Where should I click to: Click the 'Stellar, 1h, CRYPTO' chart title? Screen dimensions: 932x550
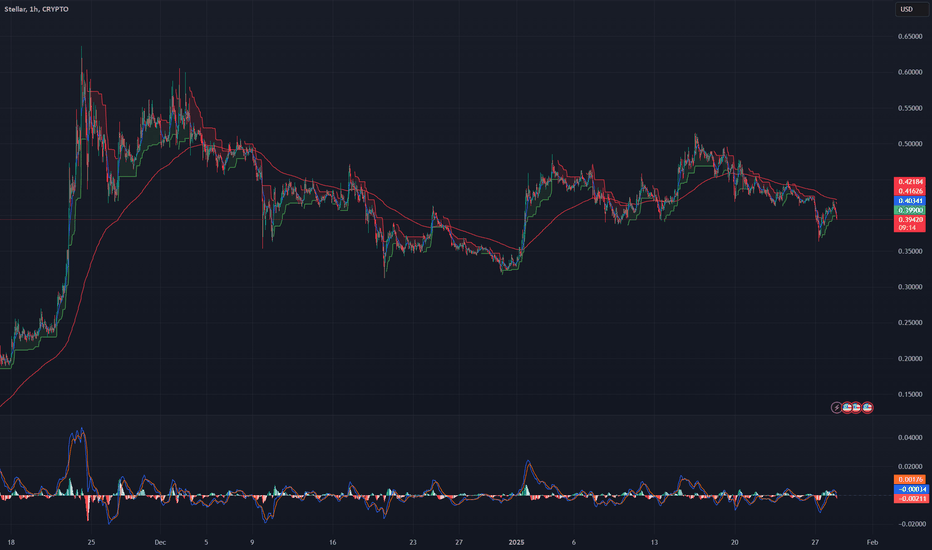[36, 9]
